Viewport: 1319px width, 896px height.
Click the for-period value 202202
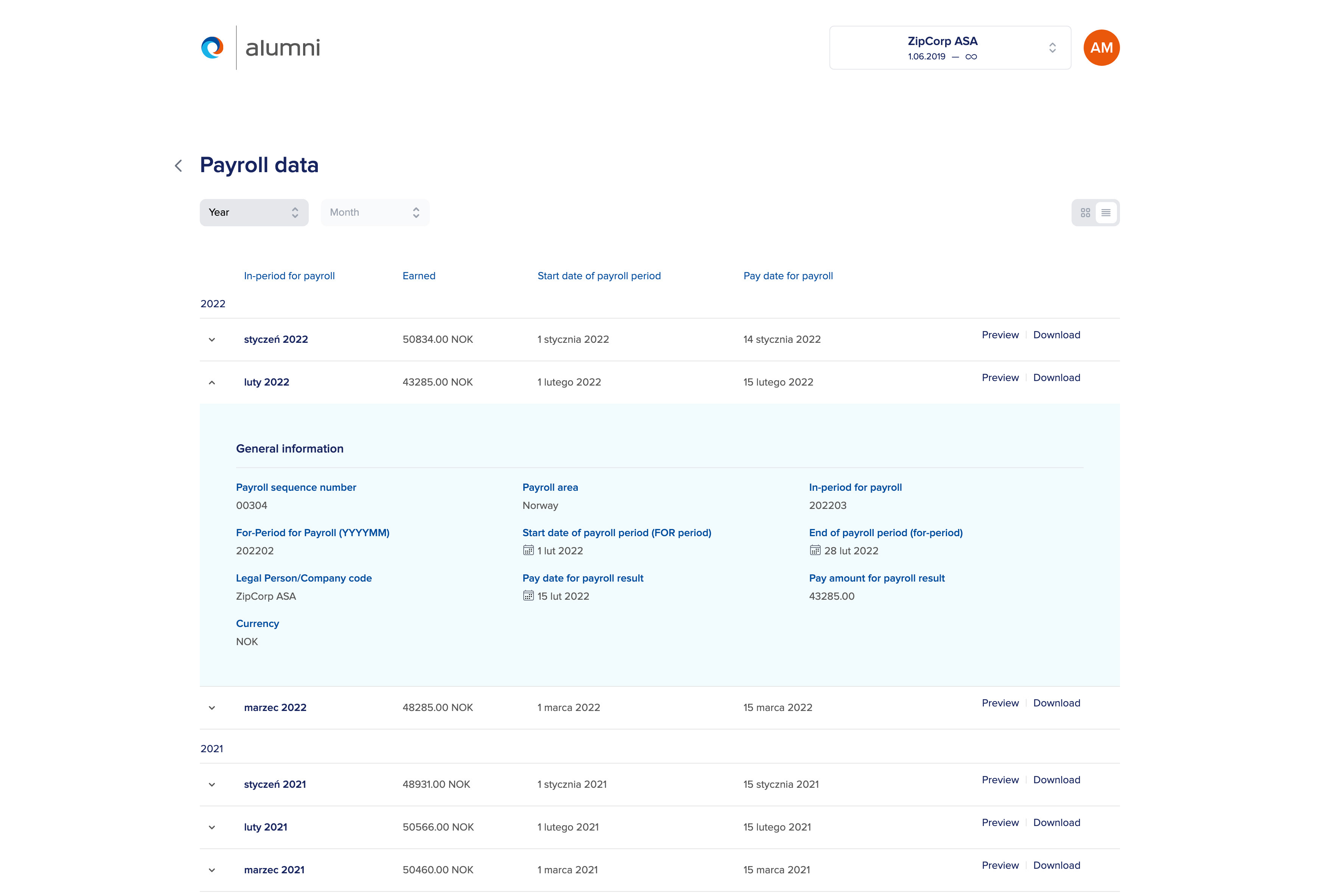(255, 551)
